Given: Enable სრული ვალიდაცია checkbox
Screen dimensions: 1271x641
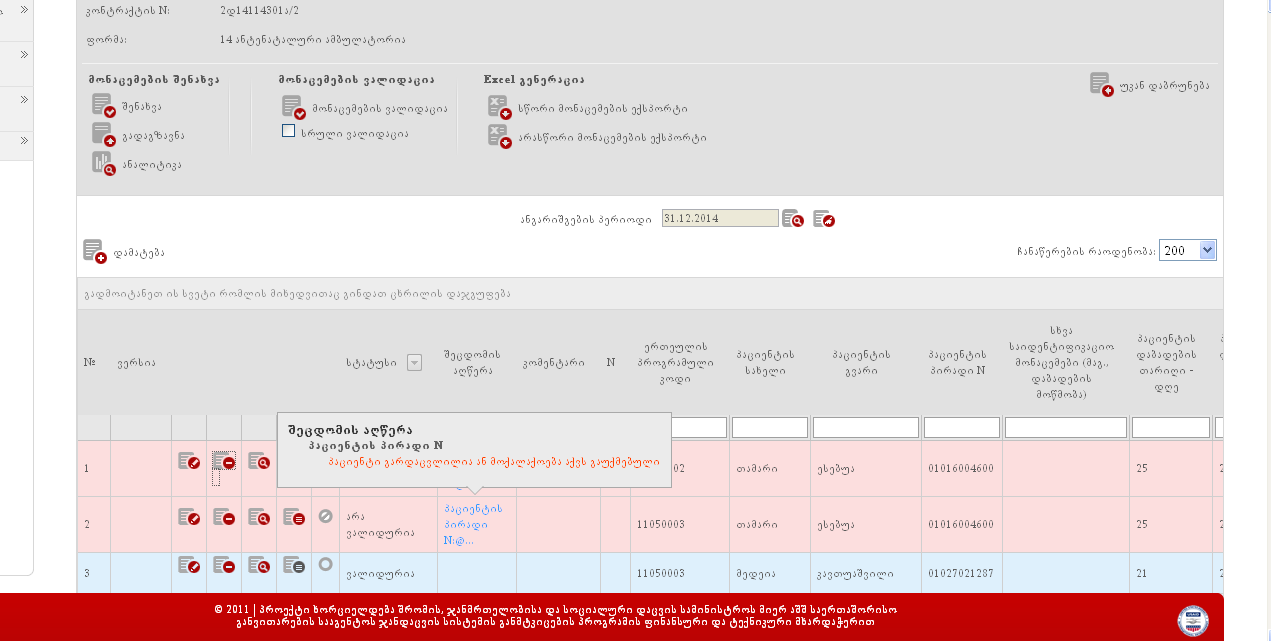Looking at the screenshot, I should click(289, 131).
